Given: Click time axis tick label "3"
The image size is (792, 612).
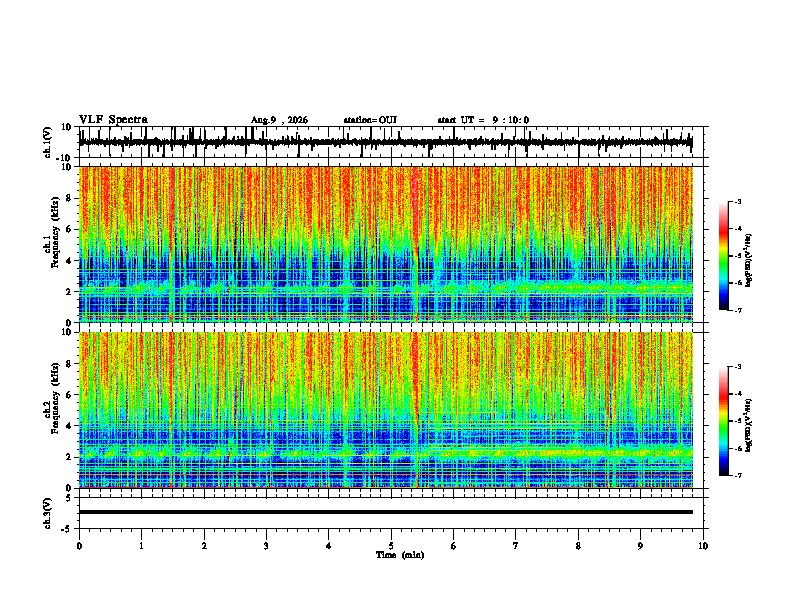Looking at the screenshot, I should point(266,546).
